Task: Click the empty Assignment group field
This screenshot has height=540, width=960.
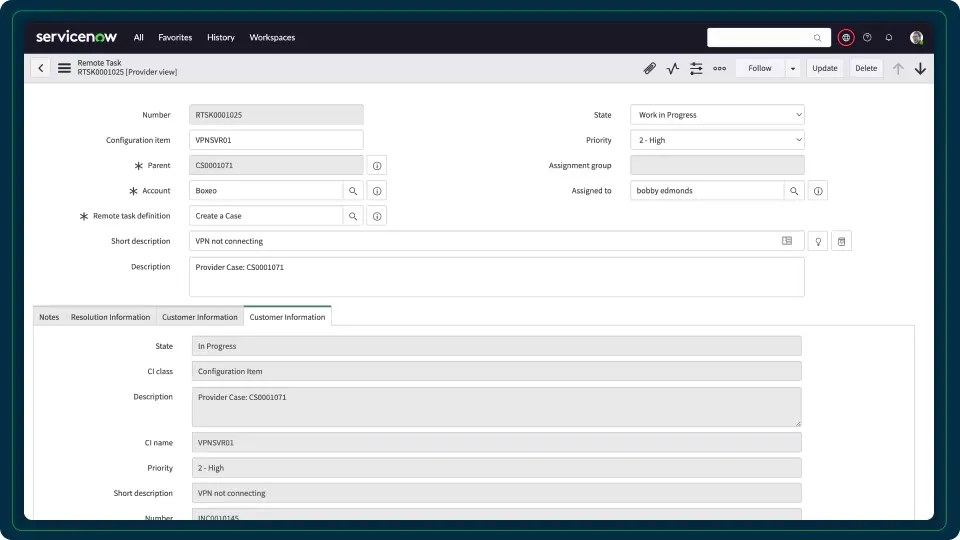Action: (717, 165)
